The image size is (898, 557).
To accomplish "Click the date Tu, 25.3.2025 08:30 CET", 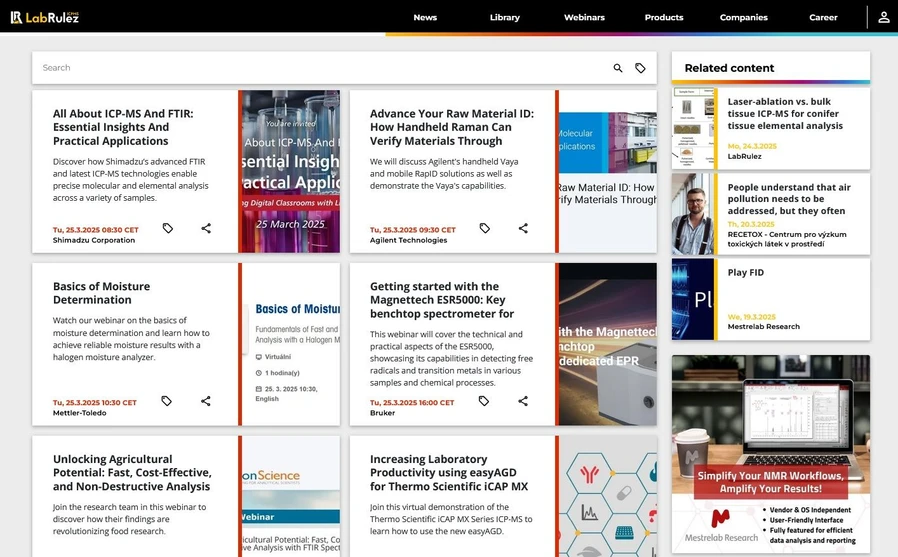I will [96, 230].
